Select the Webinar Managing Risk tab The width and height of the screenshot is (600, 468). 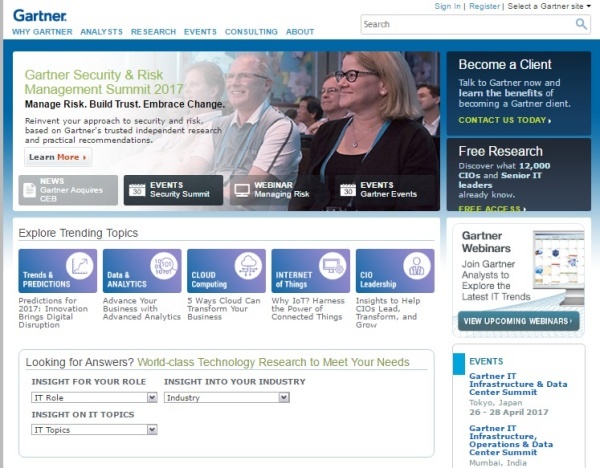point(279,190)
